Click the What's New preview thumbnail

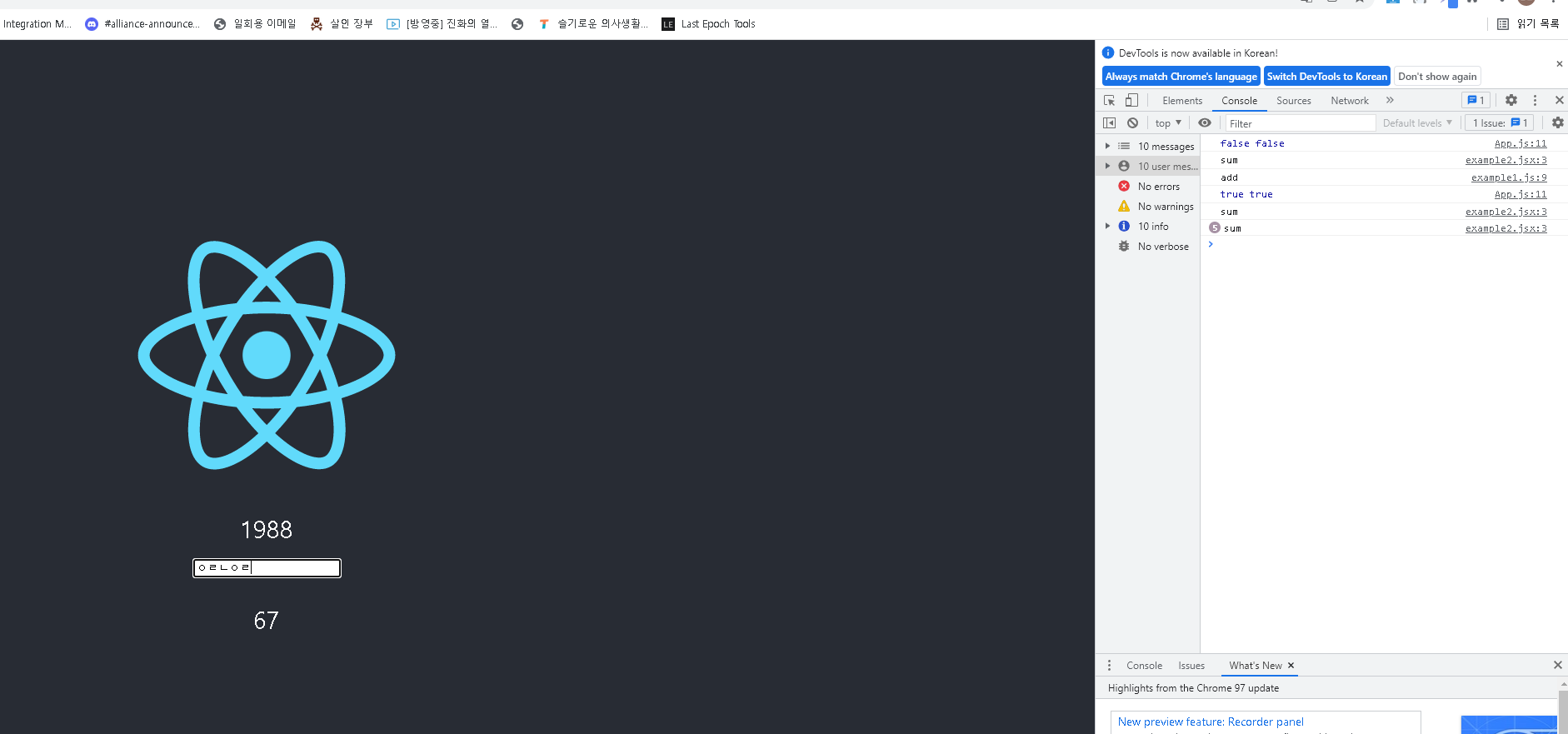pyautogui.click(x=1509, y=724)
